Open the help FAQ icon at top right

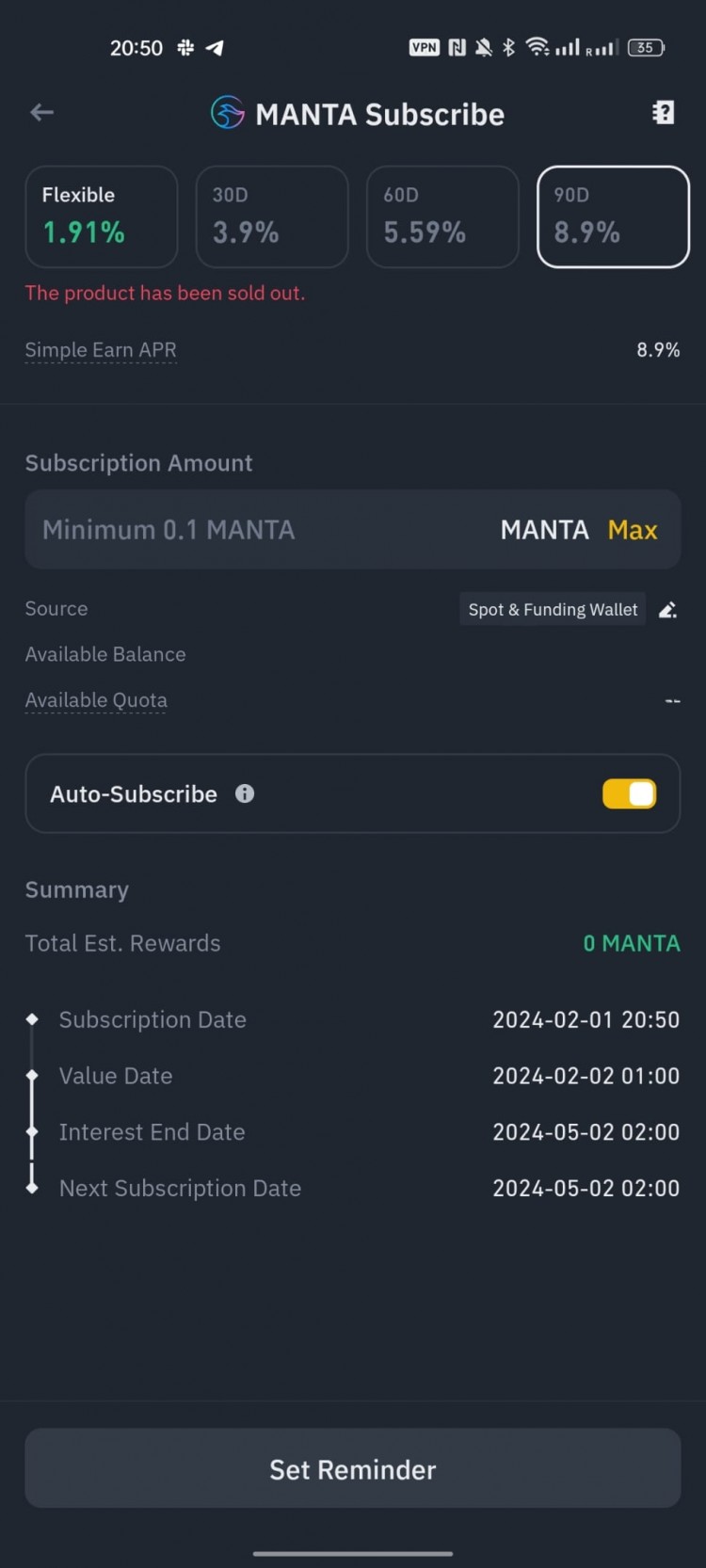(x=664, y=113)
